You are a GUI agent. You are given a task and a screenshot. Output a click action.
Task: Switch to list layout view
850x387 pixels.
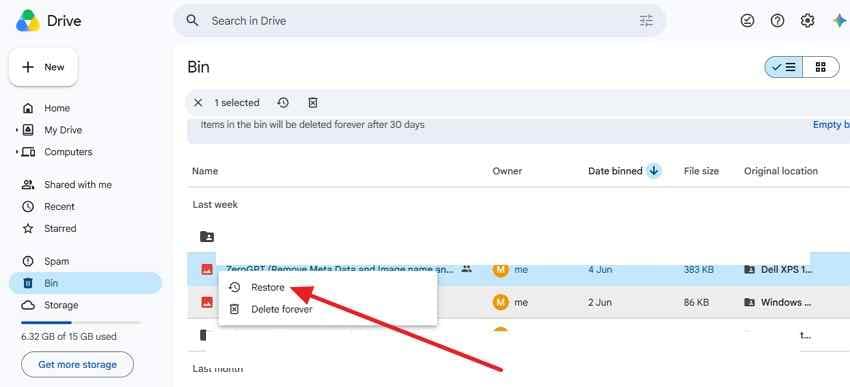(783, 67)
